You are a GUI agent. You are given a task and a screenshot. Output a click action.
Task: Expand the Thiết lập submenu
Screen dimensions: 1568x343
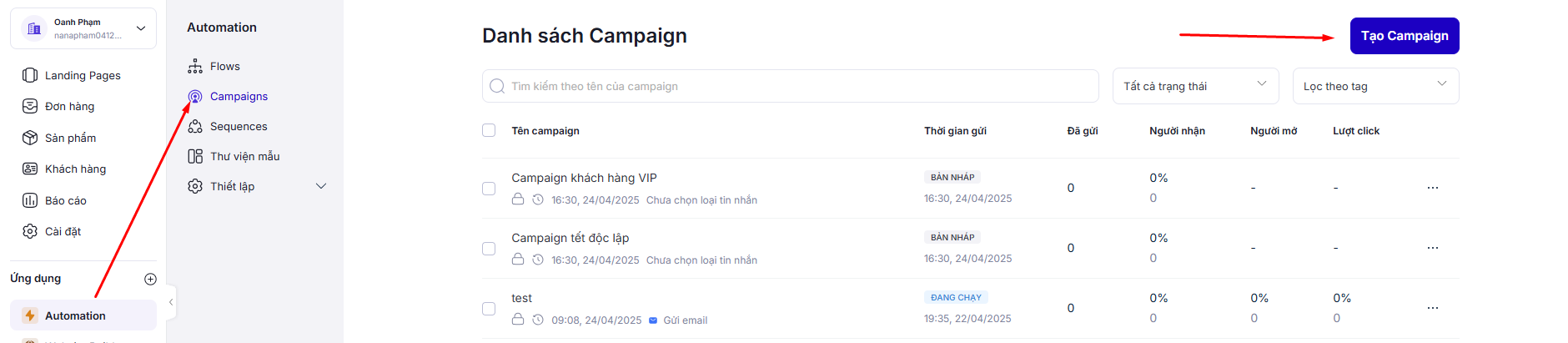pos(320,186)
